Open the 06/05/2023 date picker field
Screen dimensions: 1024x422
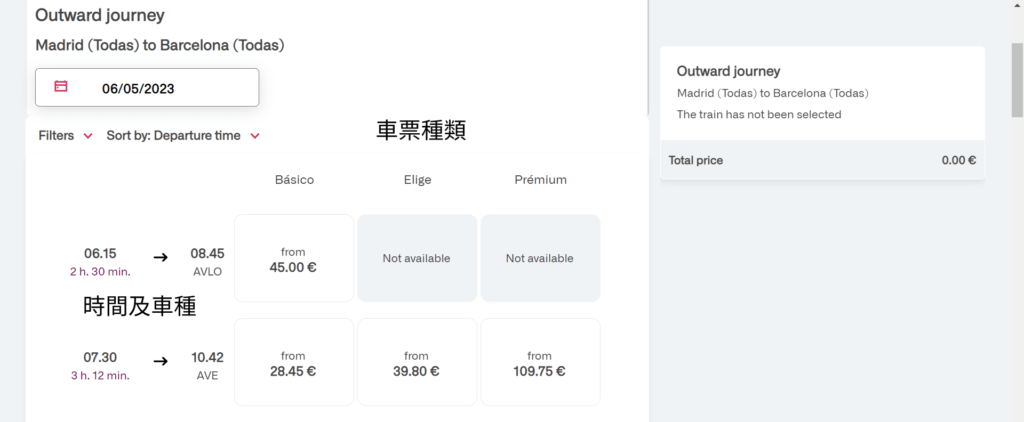click(x=147, y=88)
